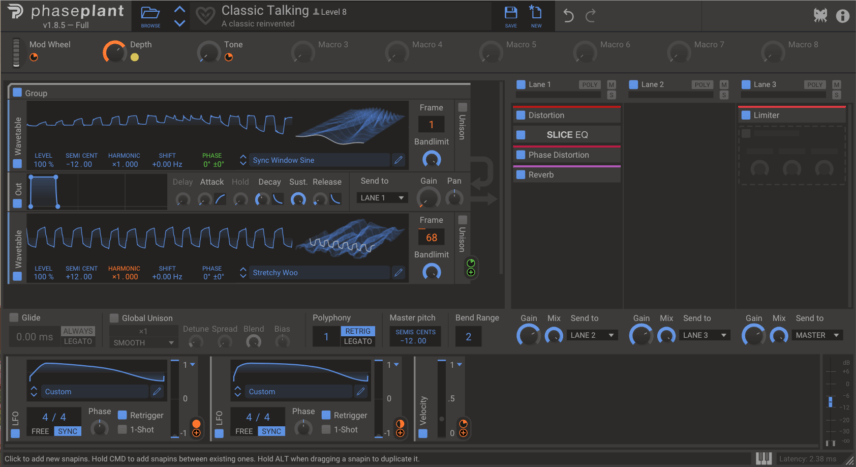
Task: Click the Lane 1 Gain knob
Action: pyautogui.click(x=528, y=335)
